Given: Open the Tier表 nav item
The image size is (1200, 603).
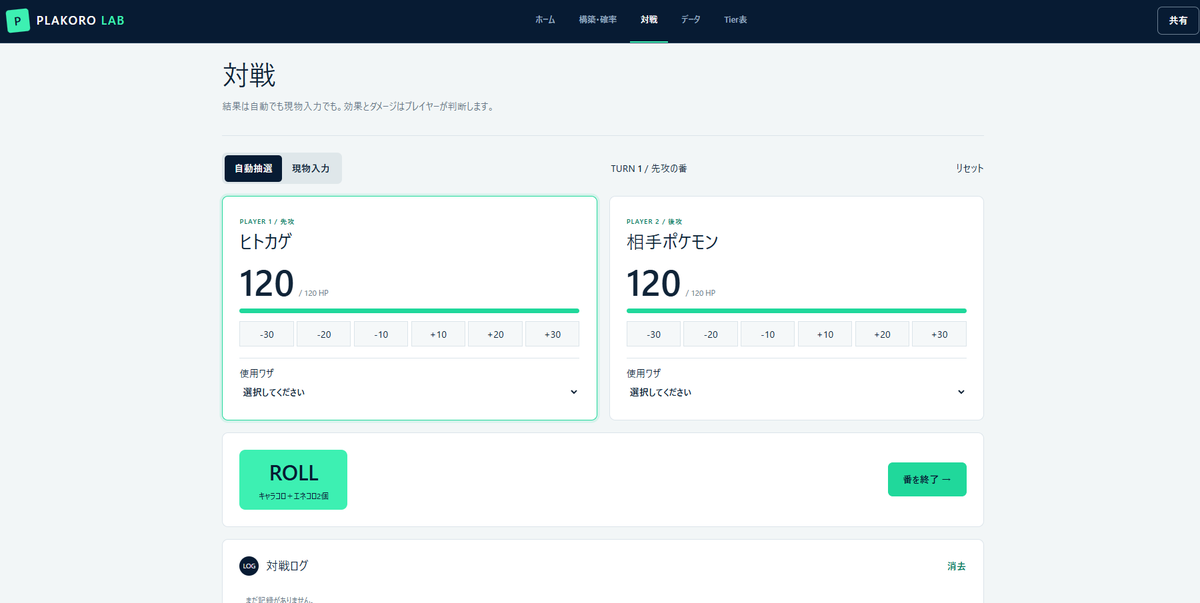Looking at the screenshot, I should click(736, 20).
